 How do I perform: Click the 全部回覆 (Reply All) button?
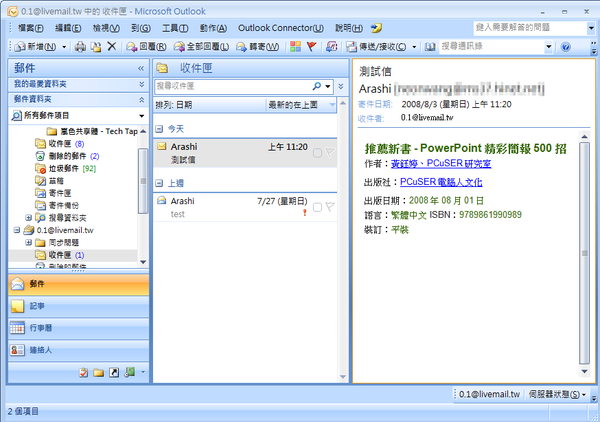[201, 47]
